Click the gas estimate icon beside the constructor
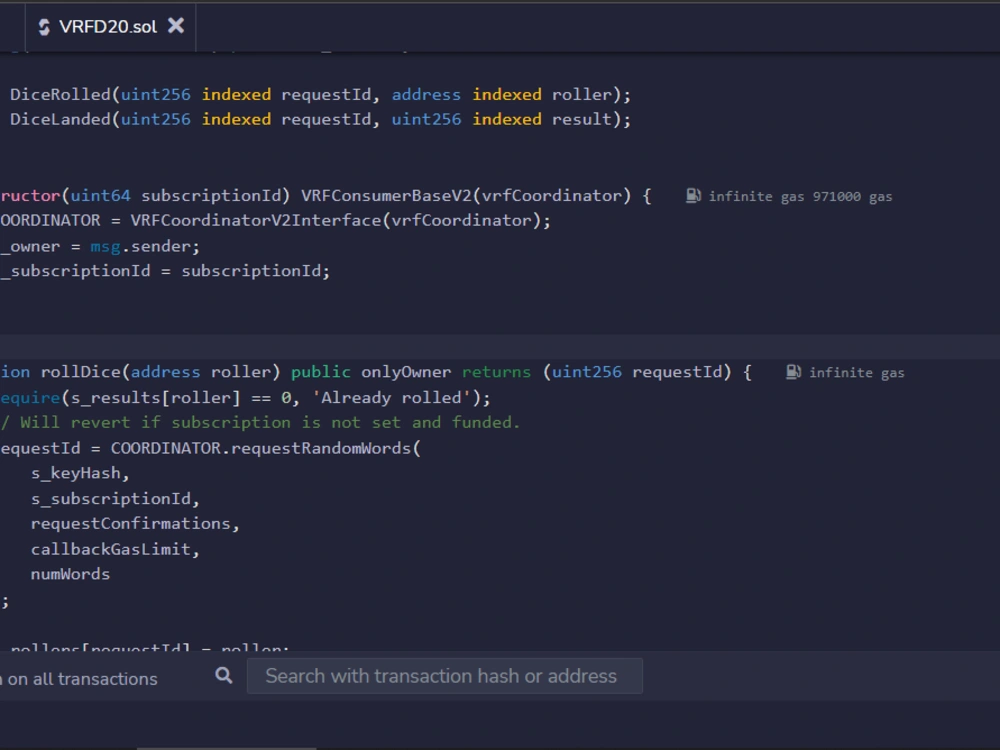The height and width of the screenshot is (750, 1000). (x=691, y=196)
